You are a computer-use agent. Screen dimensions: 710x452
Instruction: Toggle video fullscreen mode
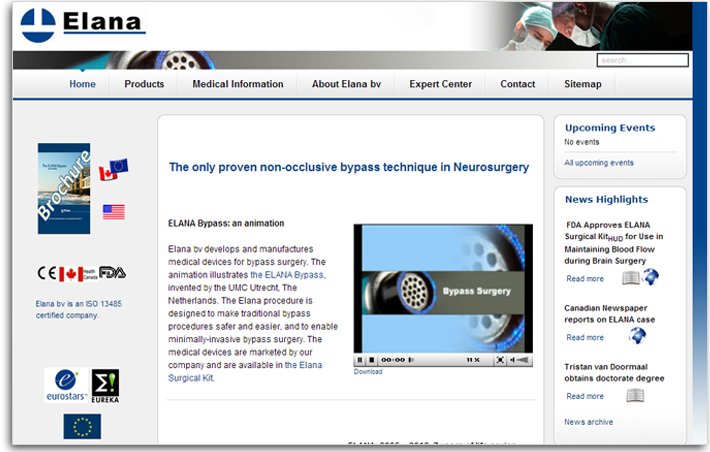pos(500,360)
